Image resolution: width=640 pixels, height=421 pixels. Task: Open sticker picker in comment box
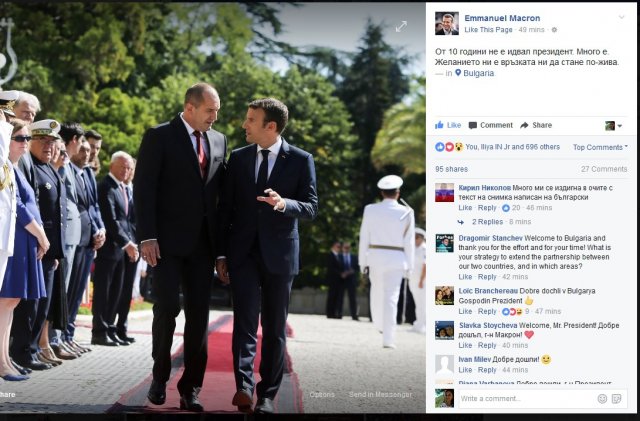click(x=616, y=399)
